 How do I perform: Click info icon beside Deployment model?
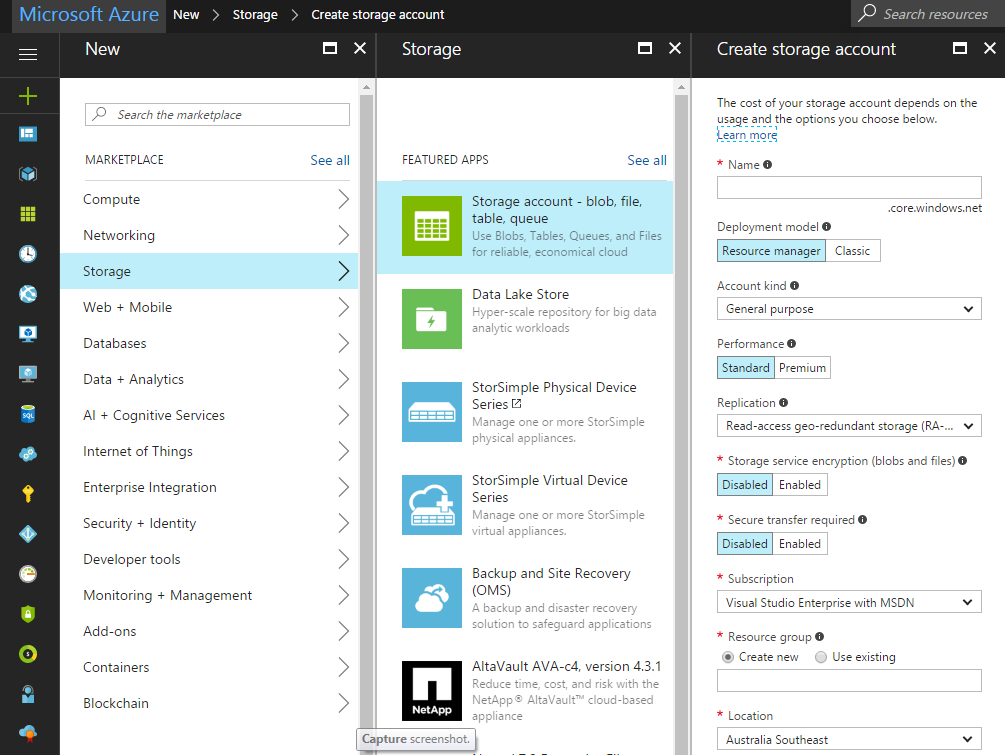click(826, 227)
